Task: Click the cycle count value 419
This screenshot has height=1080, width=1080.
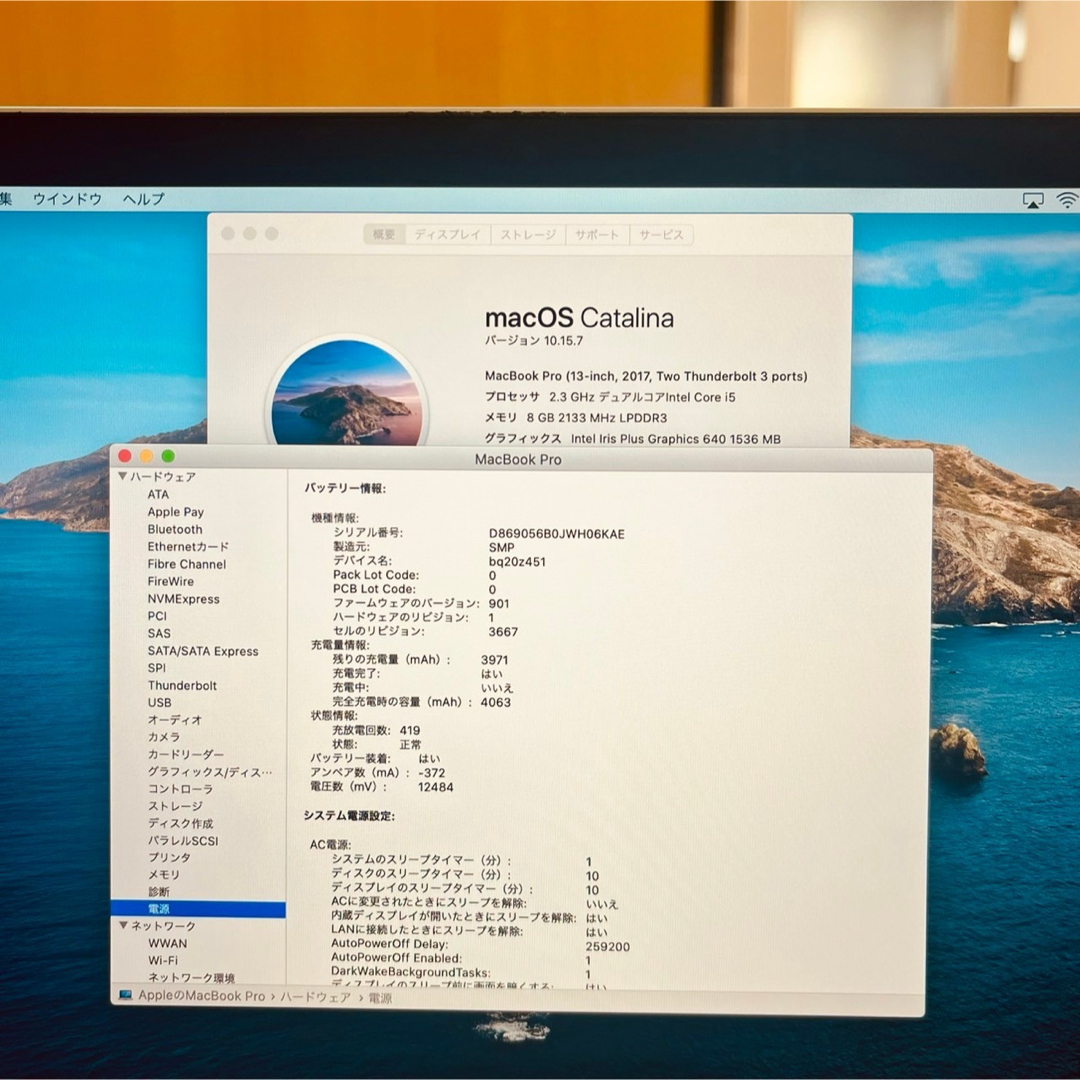Action: [x=410, y=730]
